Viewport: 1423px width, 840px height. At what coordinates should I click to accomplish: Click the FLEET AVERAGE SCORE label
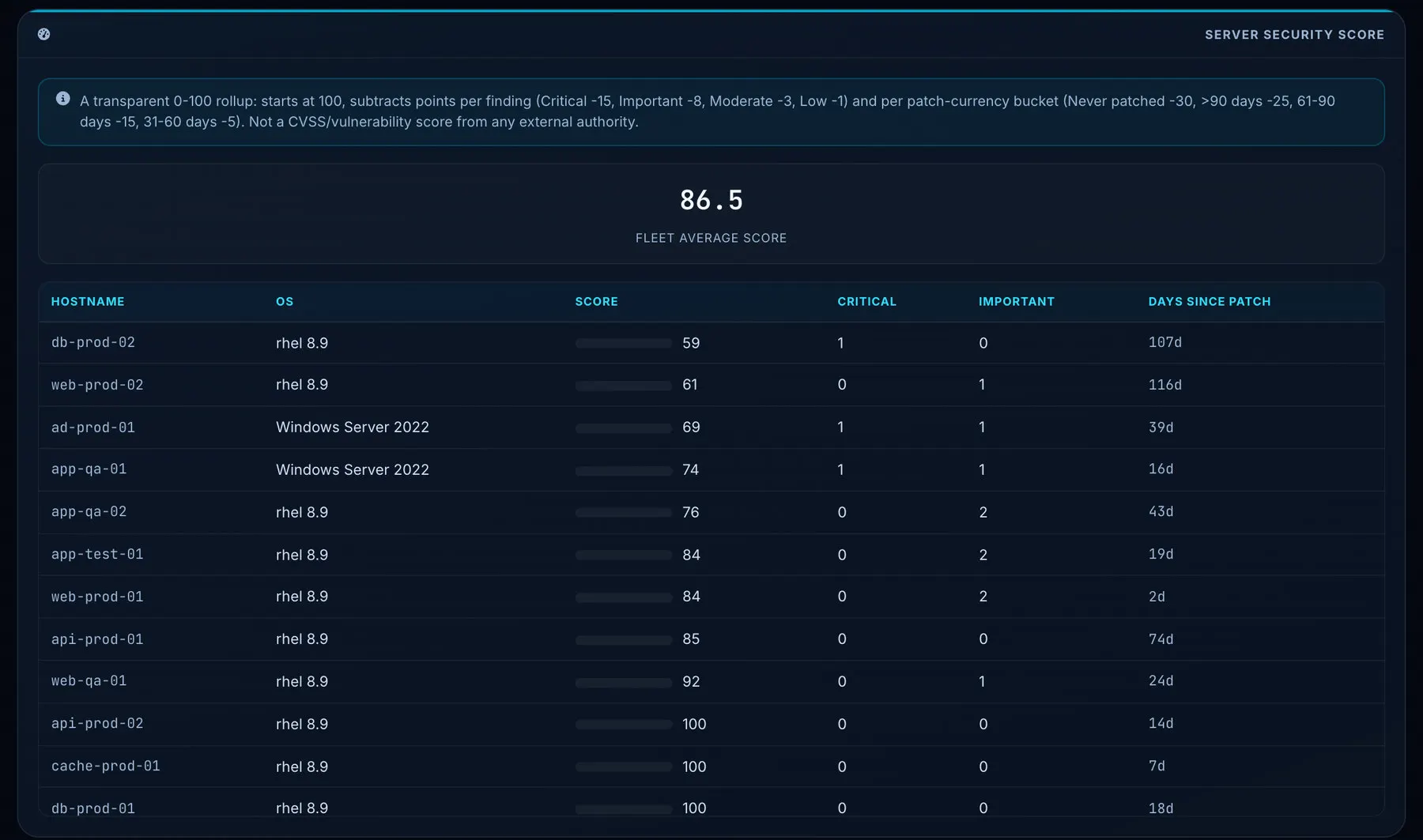point(711,238)
